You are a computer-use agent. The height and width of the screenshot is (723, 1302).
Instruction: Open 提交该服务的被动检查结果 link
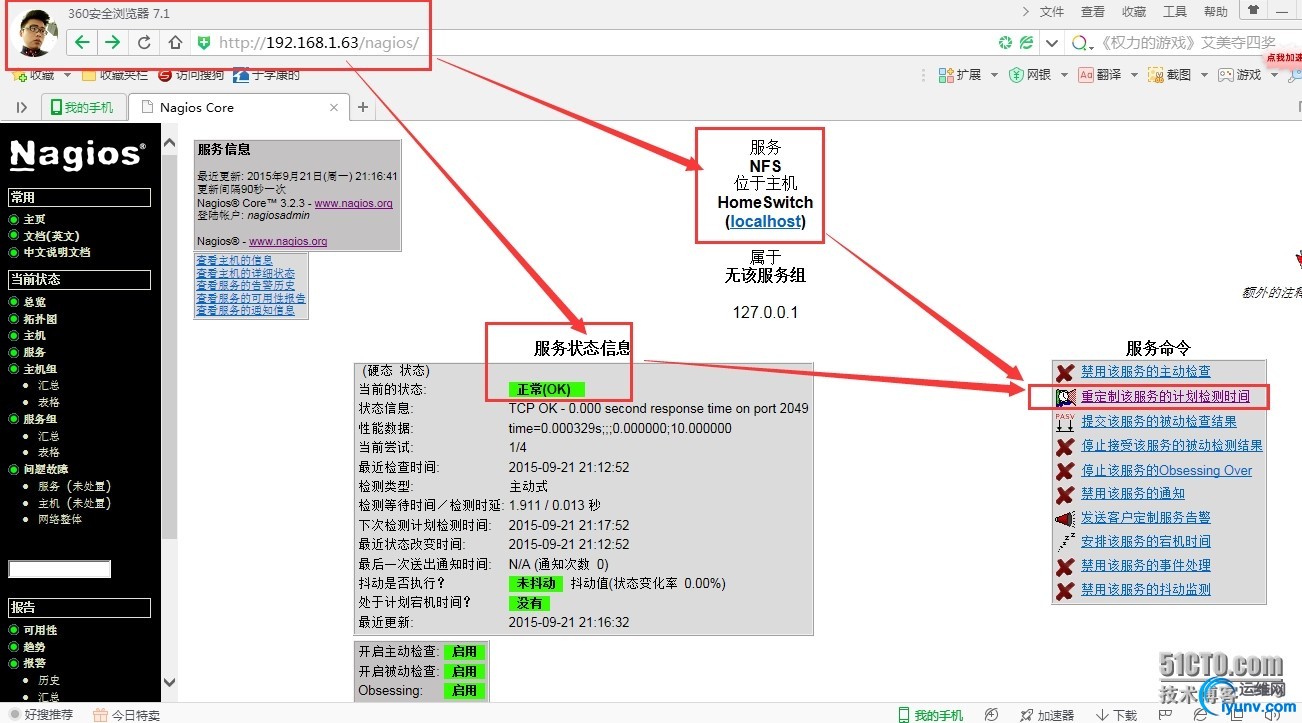point(1159,421)
